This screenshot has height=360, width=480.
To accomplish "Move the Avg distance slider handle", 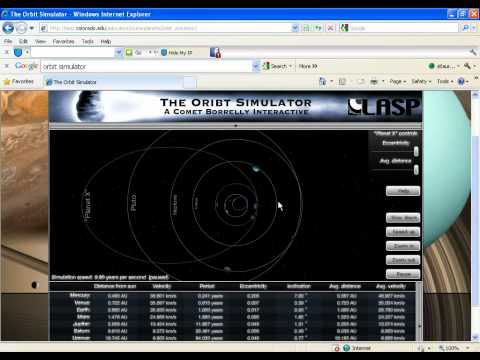I will pos(416,170).
